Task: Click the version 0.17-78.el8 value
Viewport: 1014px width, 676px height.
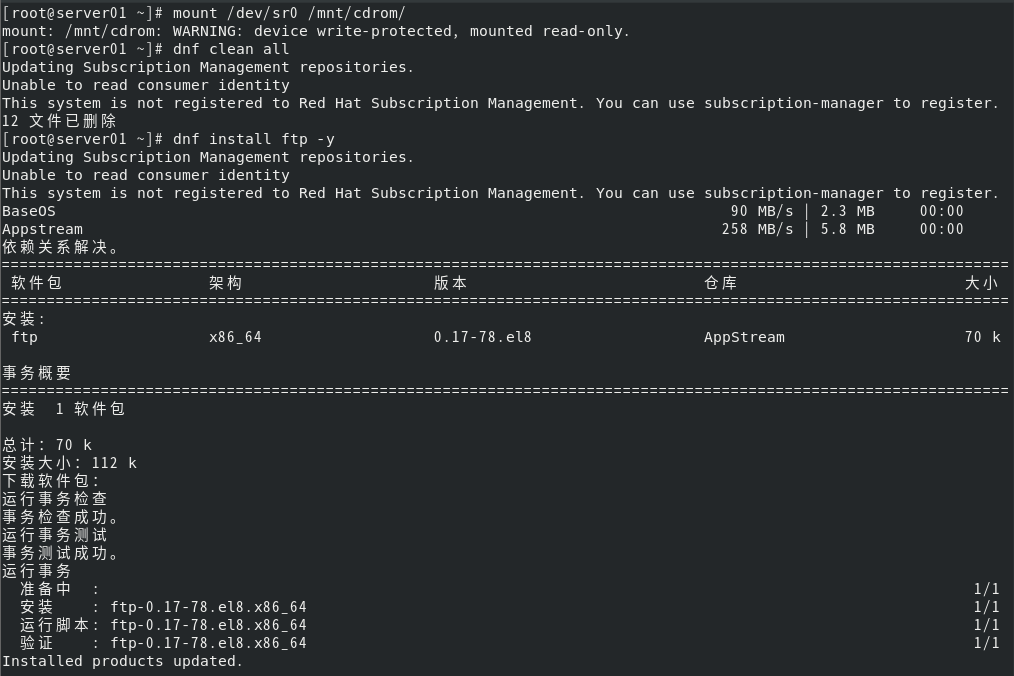Action: [x=482, y=337]
